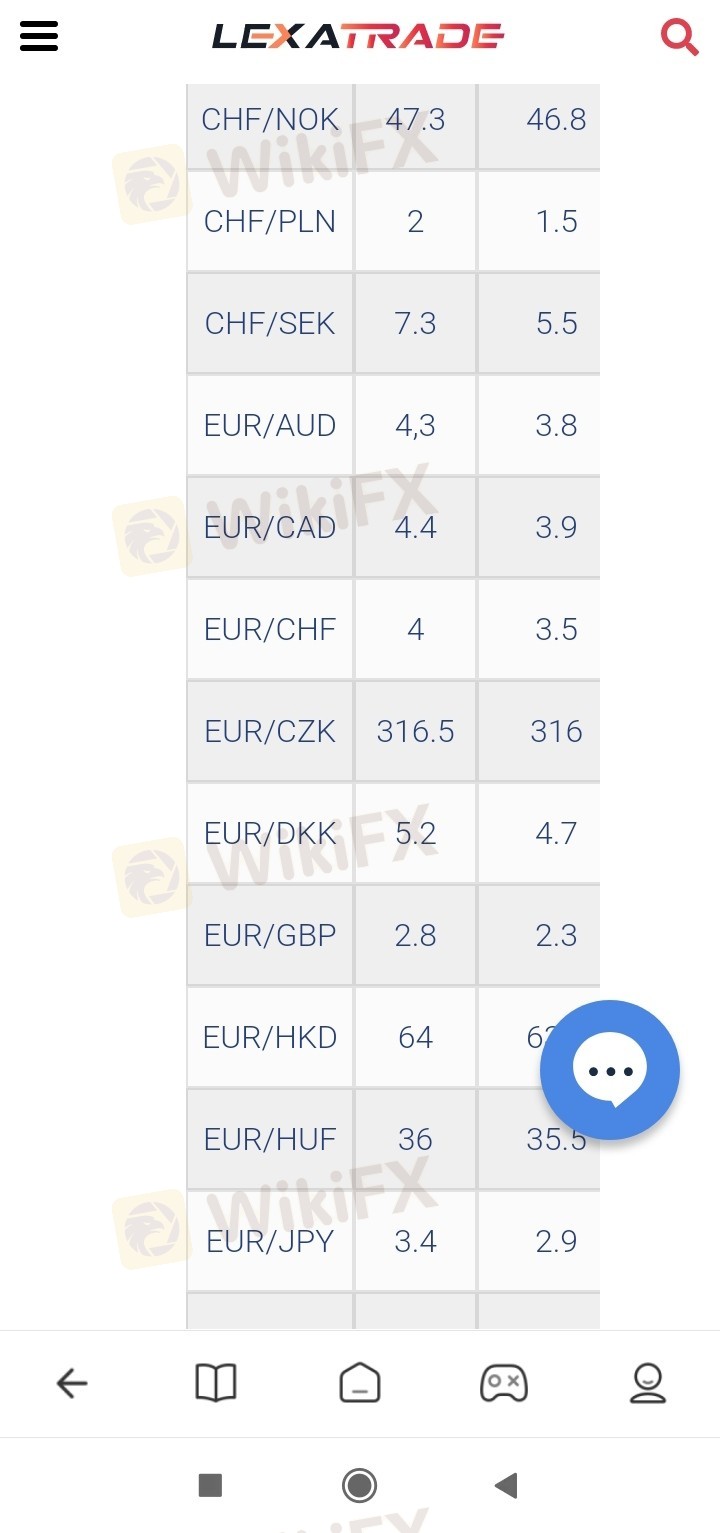Go back using the left arrow icon
720x1533 pixels.
[72, 1384]
